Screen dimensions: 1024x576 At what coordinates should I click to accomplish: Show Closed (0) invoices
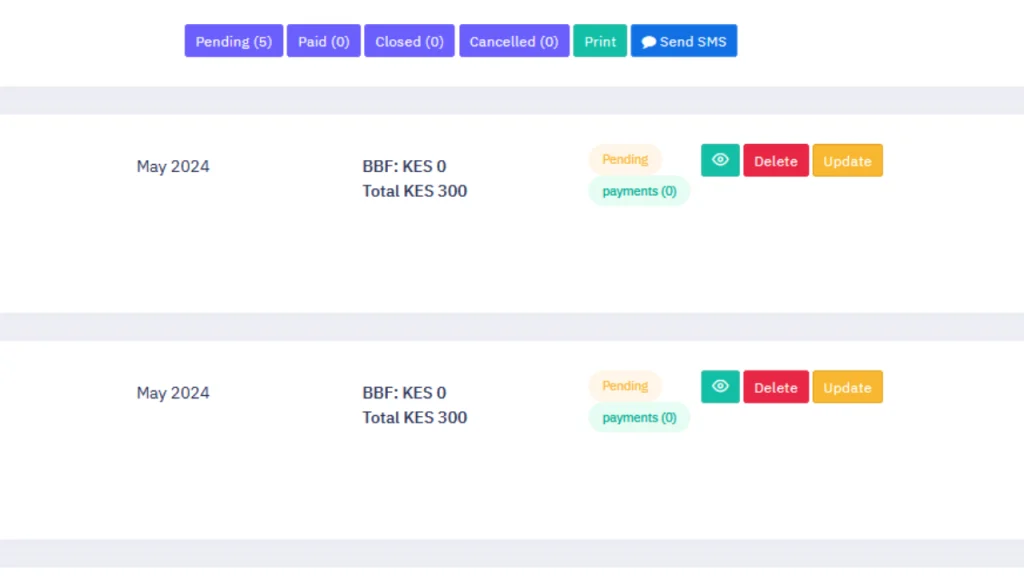click(x=409, y=41)
